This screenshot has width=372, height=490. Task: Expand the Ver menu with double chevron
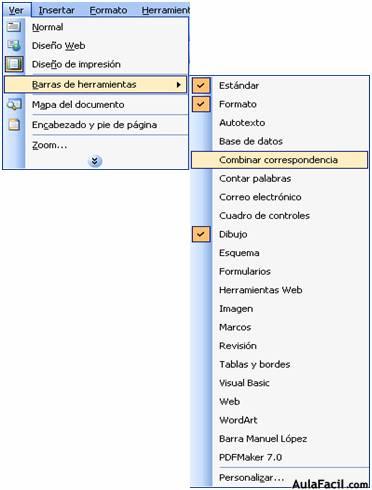pos(95,161)
